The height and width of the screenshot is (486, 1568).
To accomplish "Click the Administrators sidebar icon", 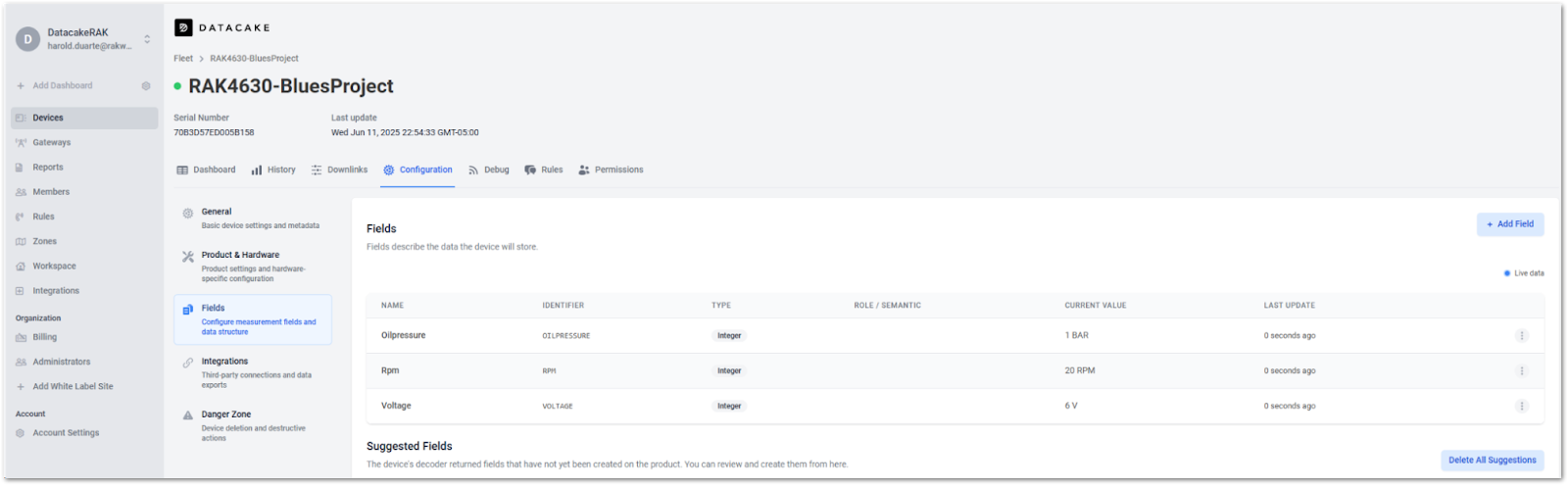I will click(x=21, y=363).
